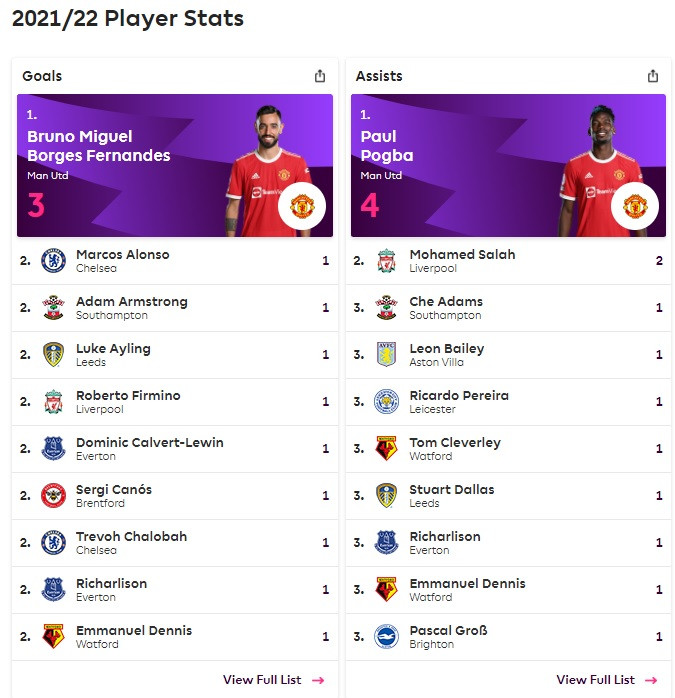The width and height of the screenshot is (675, 698).
Task: Click the Brentford crest next to Sergi Canós
Action: tap(53, 495)
